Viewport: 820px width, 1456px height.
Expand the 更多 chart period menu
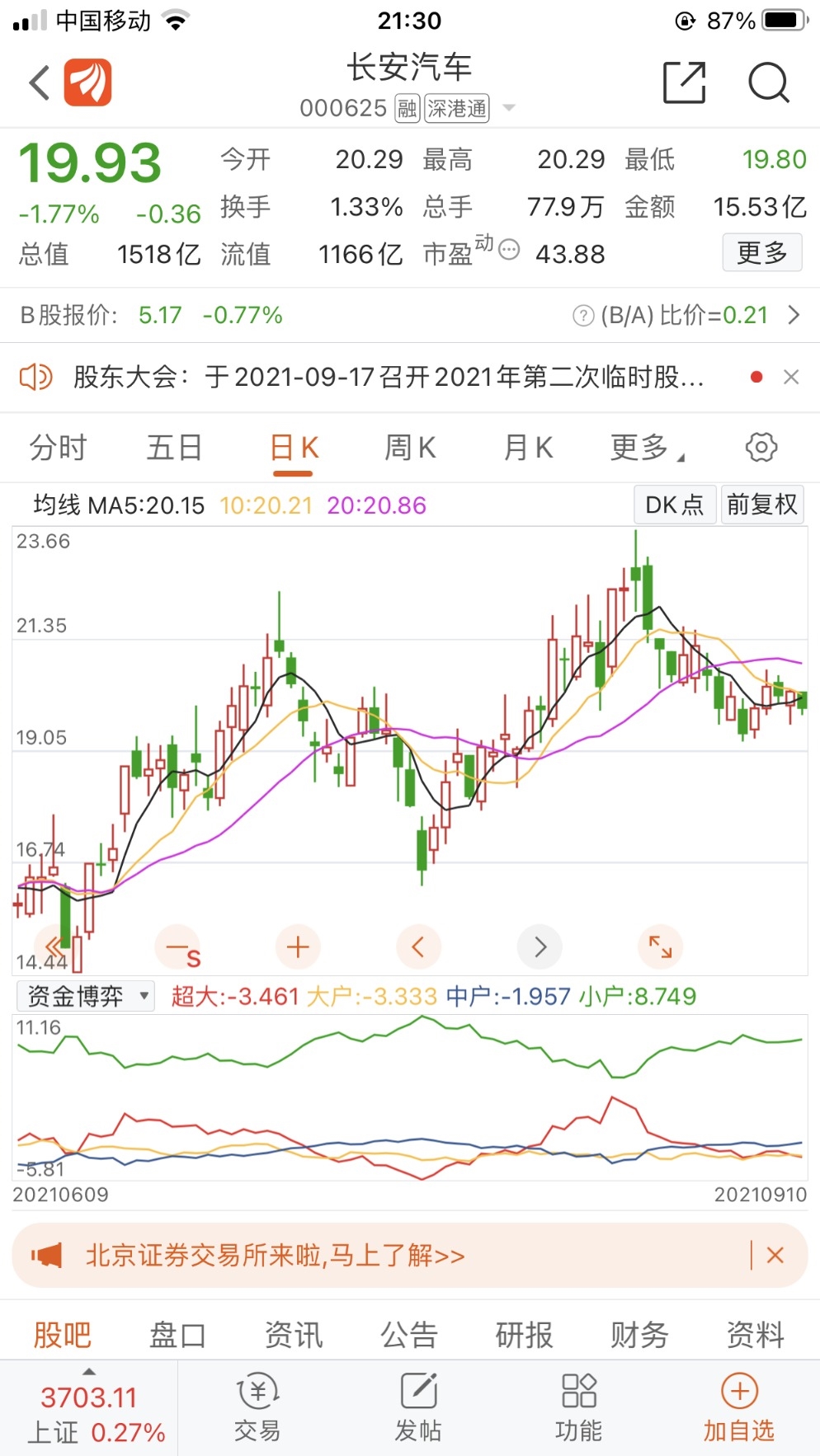(648, 448)
